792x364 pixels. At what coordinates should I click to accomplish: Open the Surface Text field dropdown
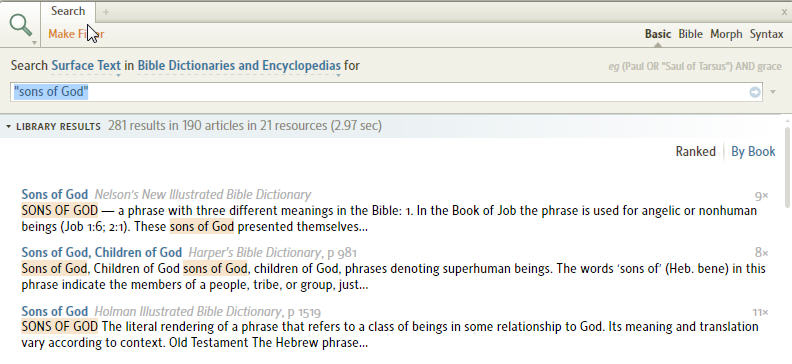[86, 66]
